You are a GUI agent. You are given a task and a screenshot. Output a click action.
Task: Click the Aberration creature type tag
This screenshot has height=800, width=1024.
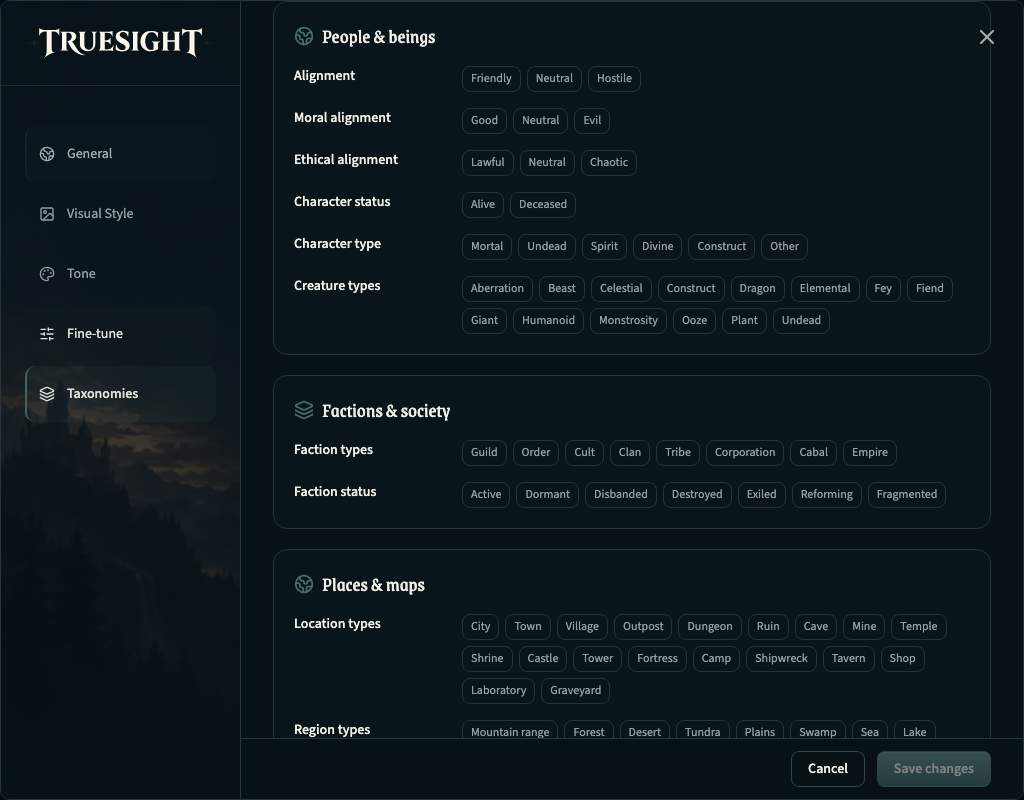[x=497, y=289]
